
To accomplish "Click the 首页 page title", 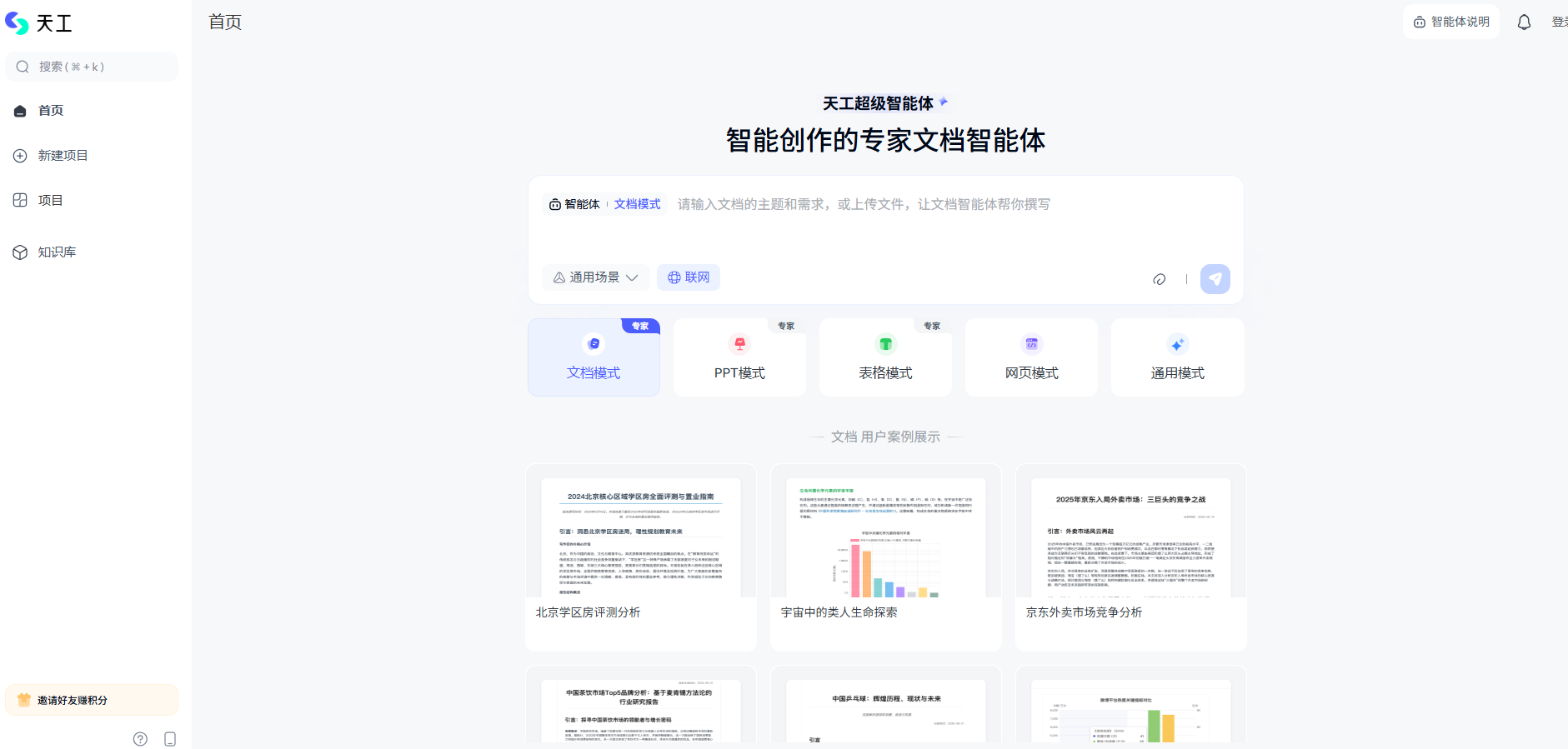I will pyautogui.click(x=225, y=22).
